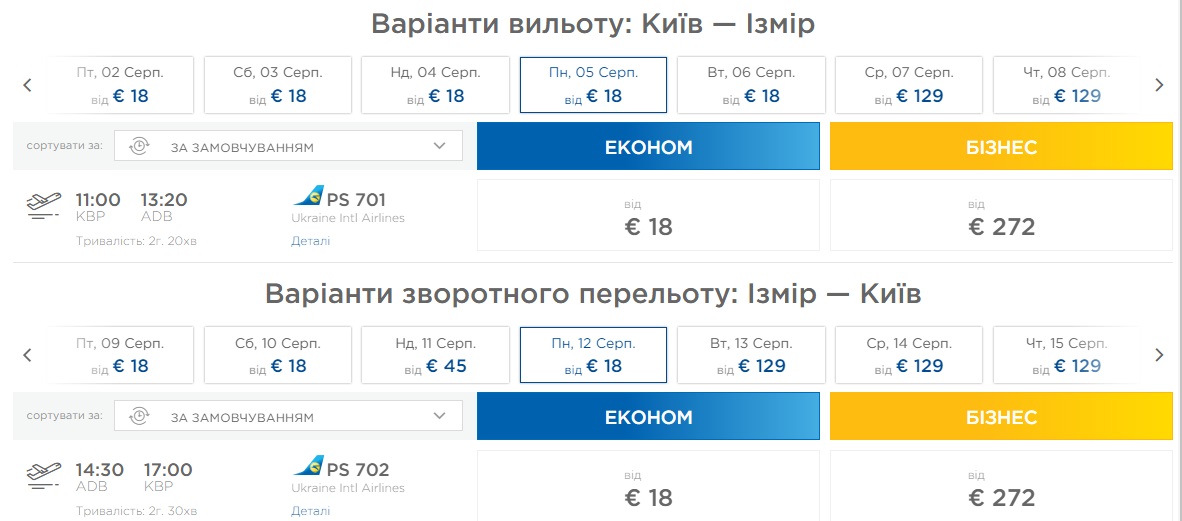Viewport: 1182px width, 521px height.
Task: Select the €18 economy fare for PS 701
Action: [648, 216]
